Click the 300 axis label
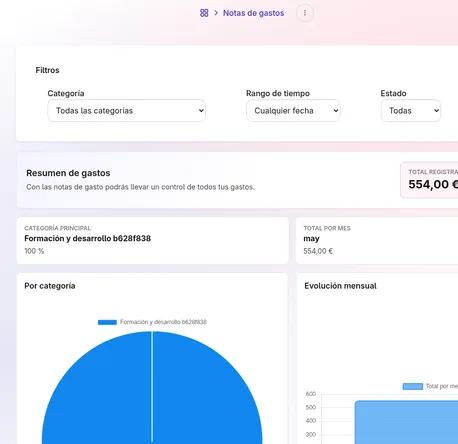This screenshot has width=458, height=444. pos(311,435)
